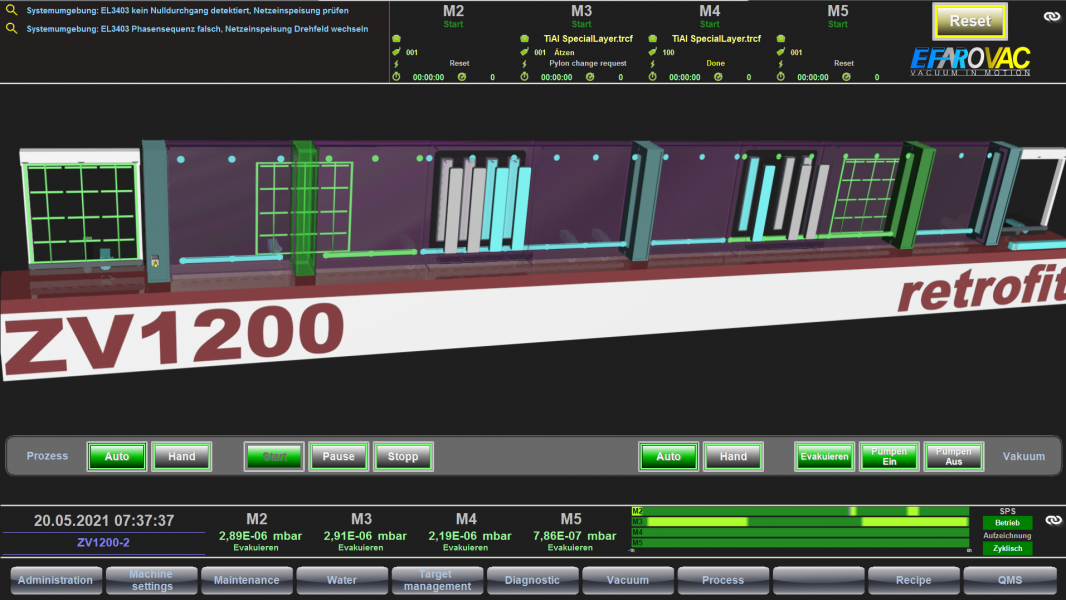Image resolution: width=1066 pixels, height=600 pixels.
Task: Open the Administration menu
Action: click(x=56, y=580)
